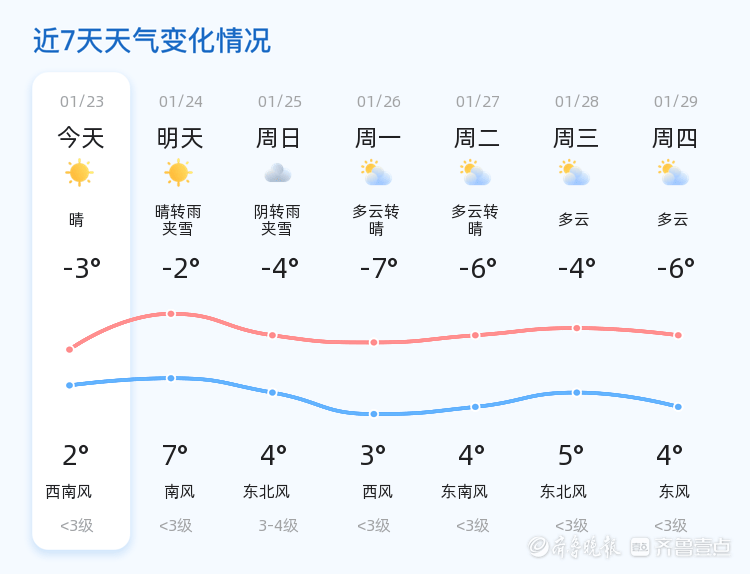
Task: Click the sun icon under 明天
Action: 178,173
